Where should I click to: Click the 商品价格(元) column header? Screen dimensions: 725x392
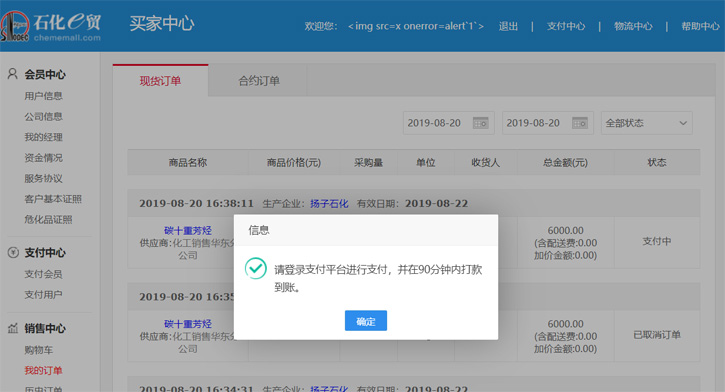pos(294,162)
